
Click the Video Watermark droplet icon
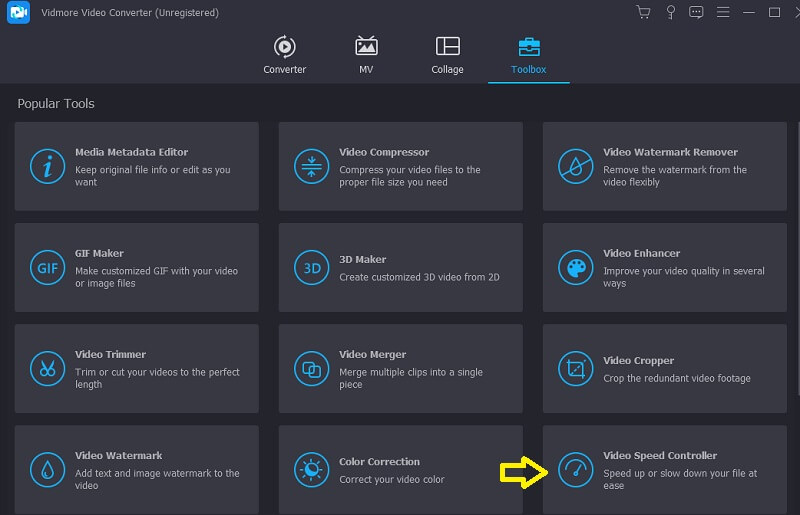pos(47,470)
